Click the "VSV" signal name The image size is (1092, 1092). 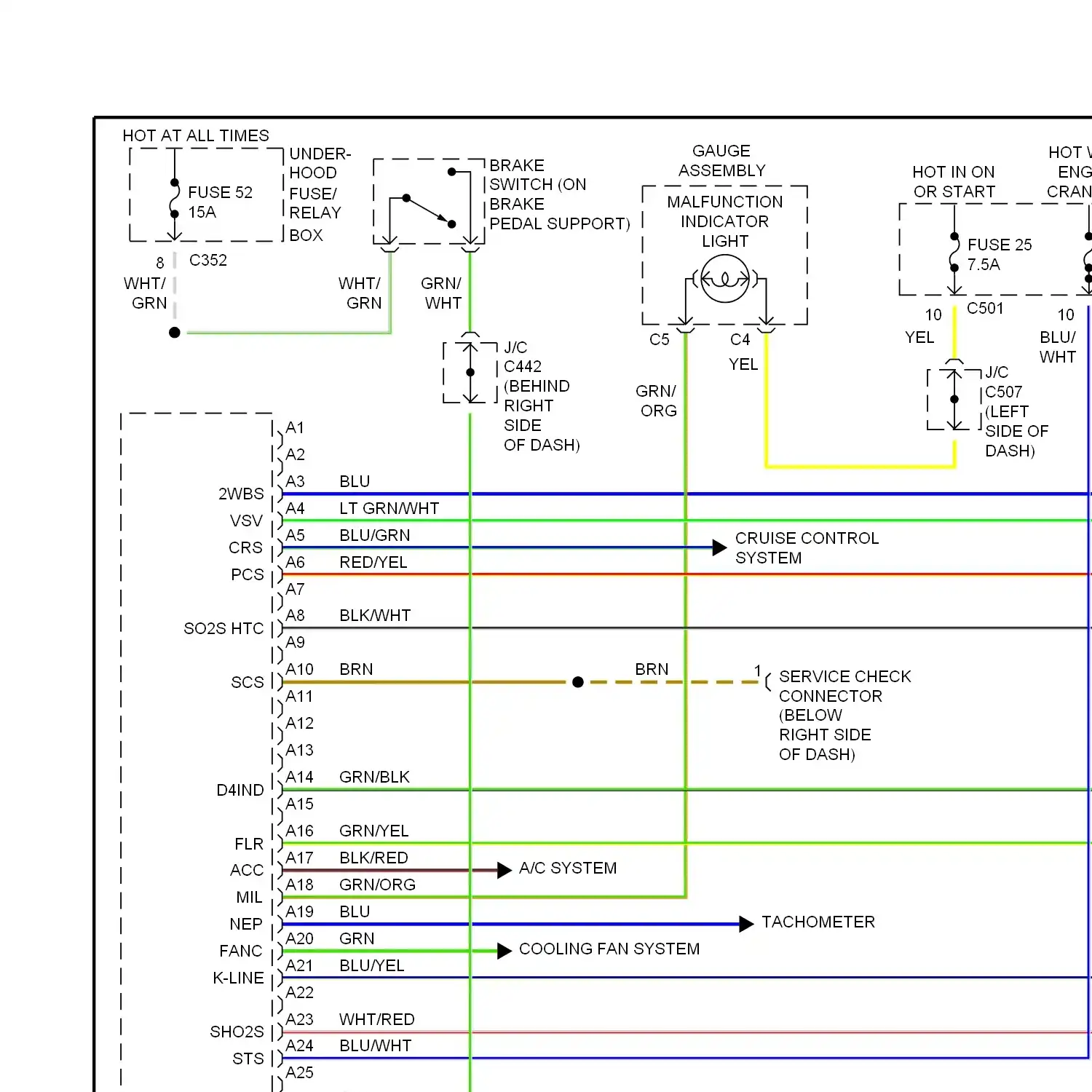click(x=246, y=521)
